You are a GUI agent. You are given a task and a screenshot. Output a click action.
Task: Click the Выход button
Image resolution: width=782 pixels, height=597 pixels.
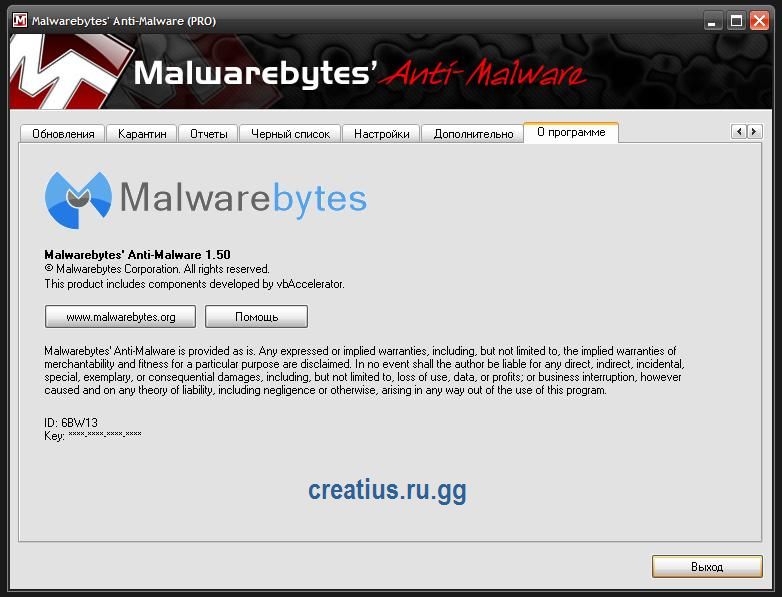pos(707,567)
